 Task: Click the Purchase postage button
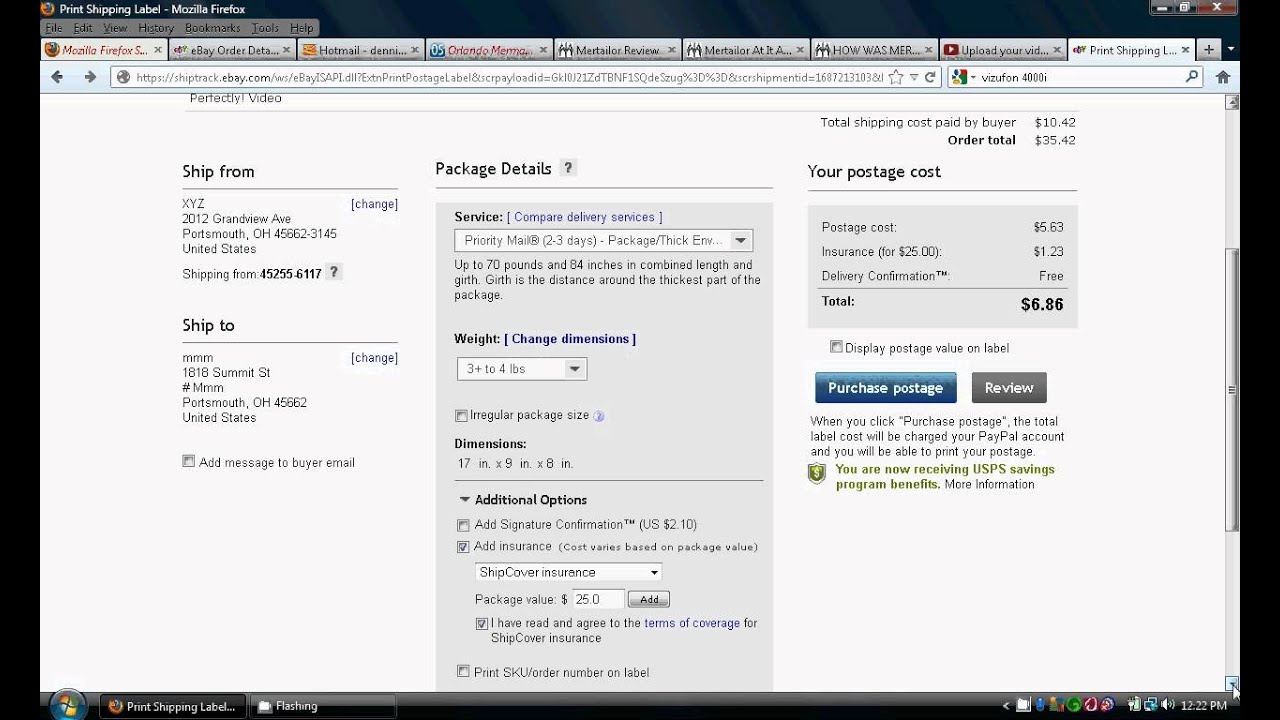click(885, 388)
